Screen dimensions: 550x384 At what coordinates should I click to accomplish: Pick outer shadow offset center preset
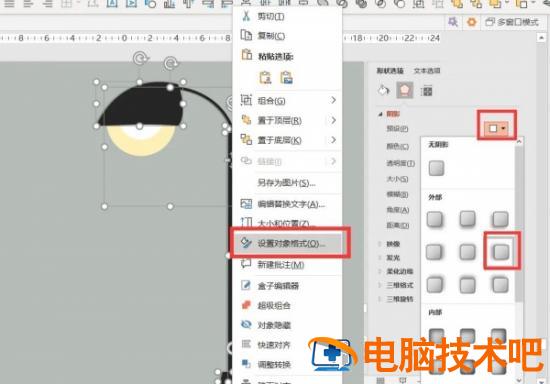(x=468, y=252)
